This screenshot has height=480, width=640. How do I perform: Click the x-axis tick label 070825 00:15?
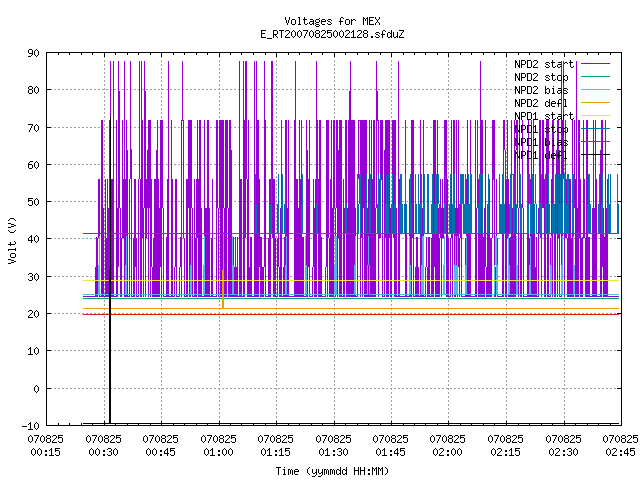point(45,446)
